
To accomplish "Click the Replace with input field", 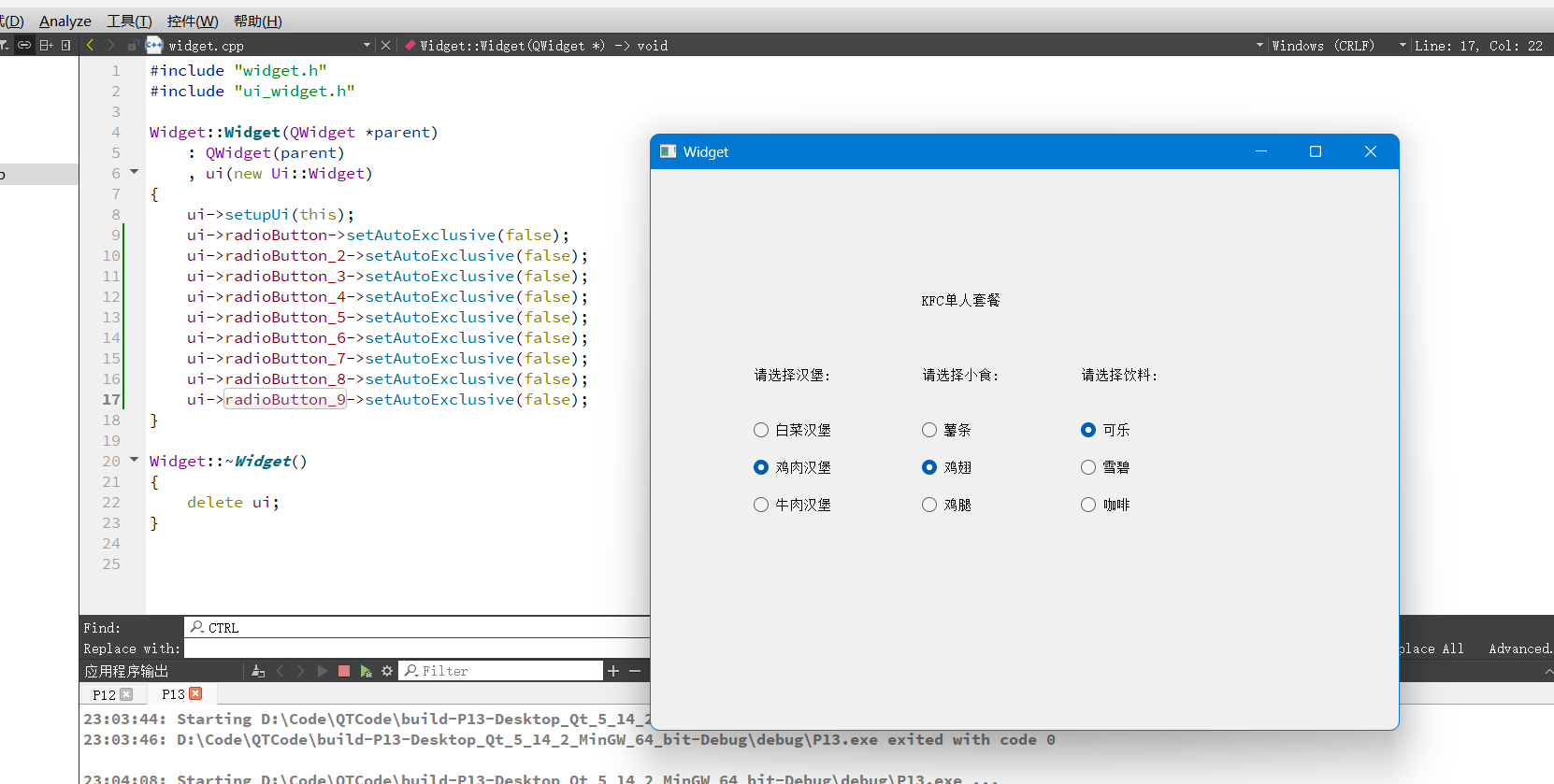I will click(x=417, y=649).
